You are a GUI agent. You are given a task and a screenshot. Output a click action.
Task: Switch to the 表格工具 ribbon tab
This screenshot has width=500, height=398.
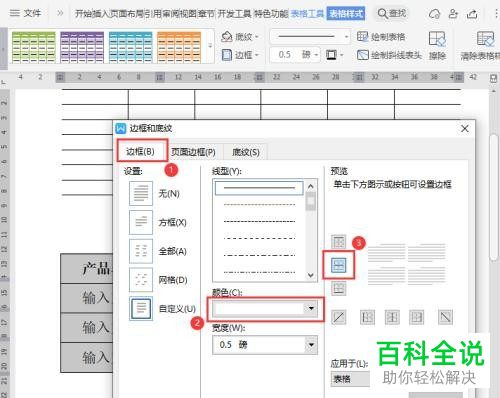point(307,14)
